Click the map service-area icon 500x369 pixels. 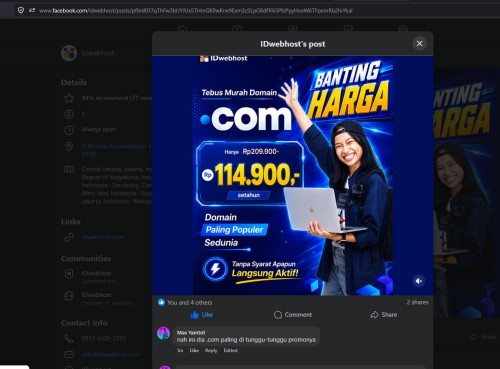(69, 169)
